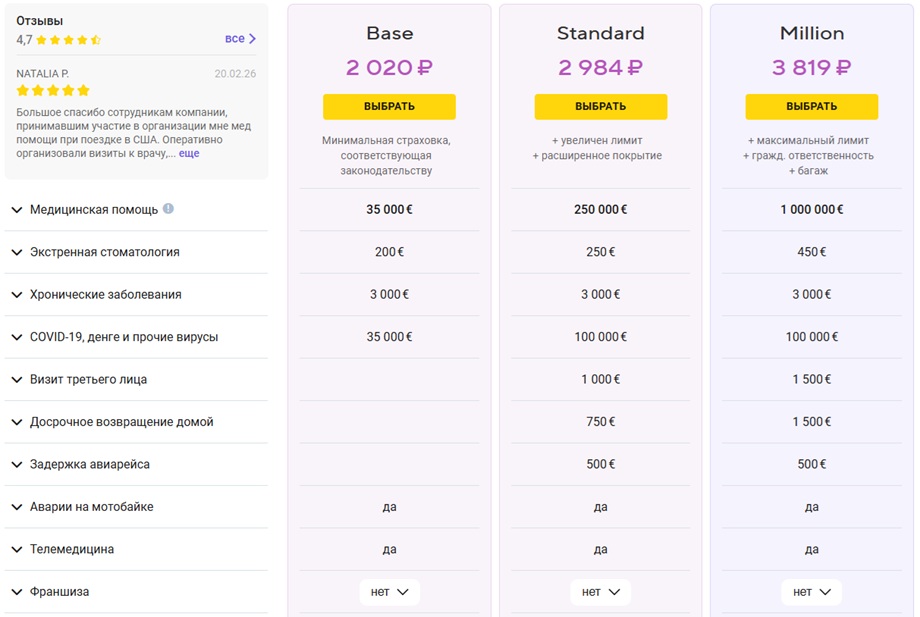The height and width of the screenshot is (617, 920).
Task: Expand the Медицинская помощь row
Action: pyautogui.click(x=136, y=210)
